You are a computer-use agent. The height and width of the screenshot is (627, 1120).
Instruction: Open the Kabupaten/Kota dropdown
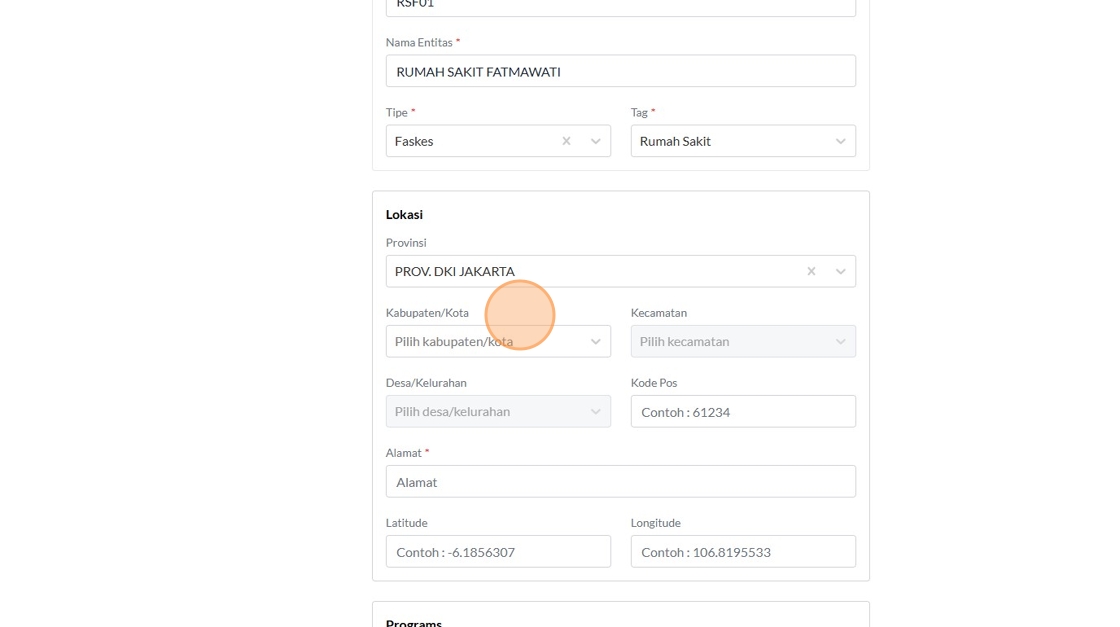click(x=480, y=341)
